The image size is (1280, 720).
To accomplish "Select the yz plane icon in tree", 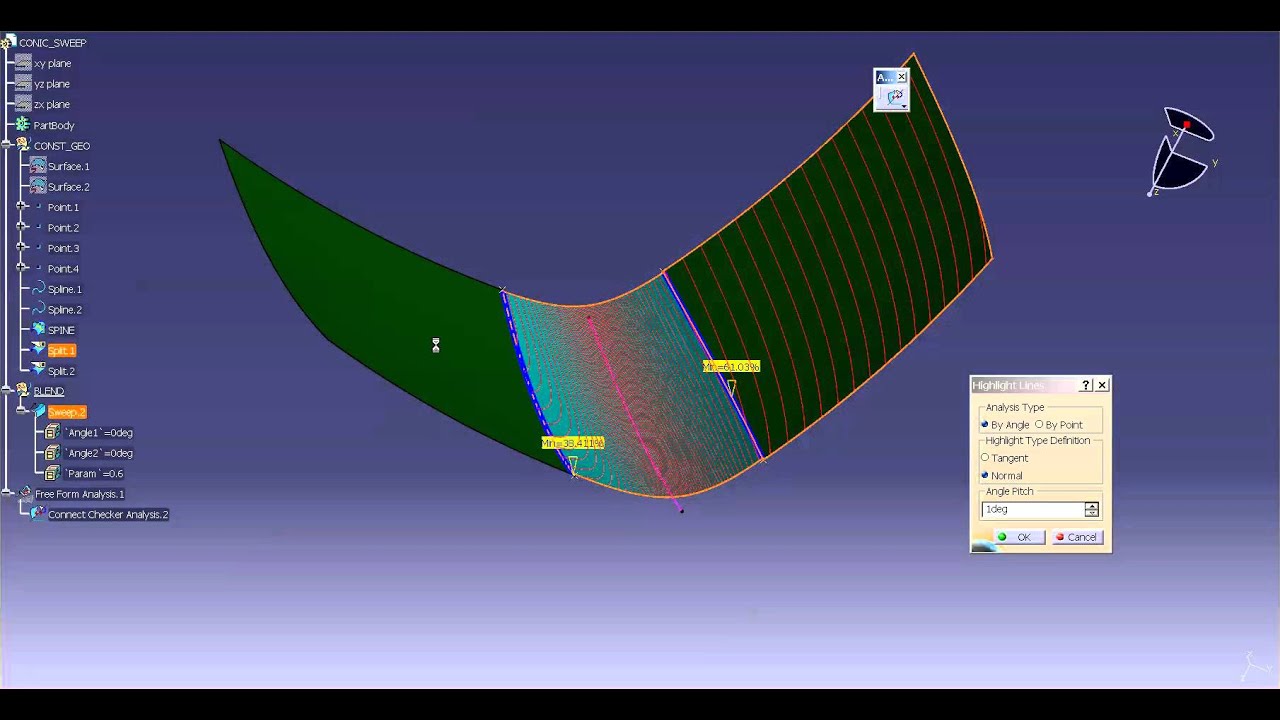I will point(23,84).
